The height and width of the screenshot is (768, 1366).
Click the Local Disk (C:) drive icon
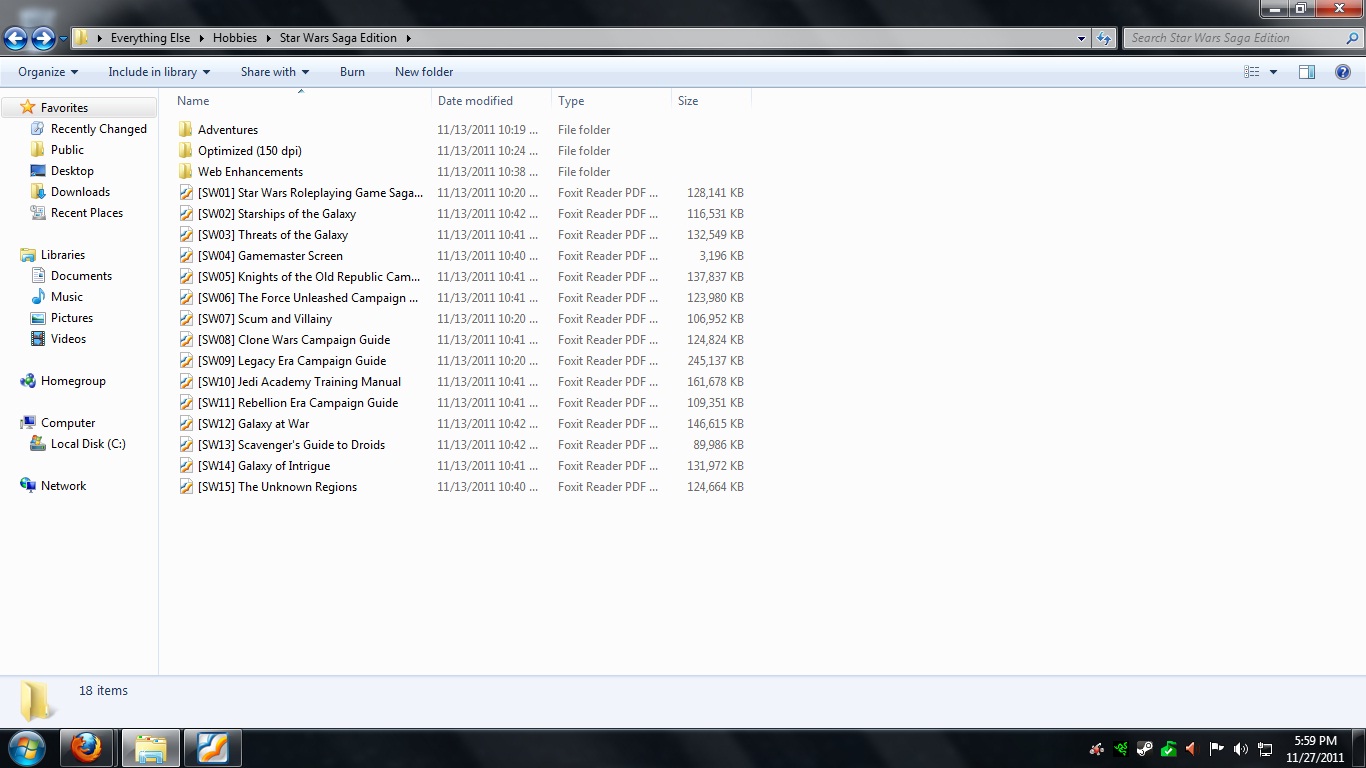[x=38, y=444]
